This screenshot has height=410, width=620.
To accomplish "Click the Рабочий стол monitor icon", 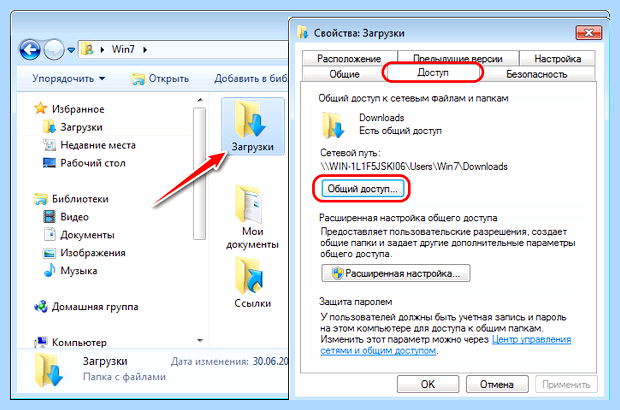I will pos(49,163).
